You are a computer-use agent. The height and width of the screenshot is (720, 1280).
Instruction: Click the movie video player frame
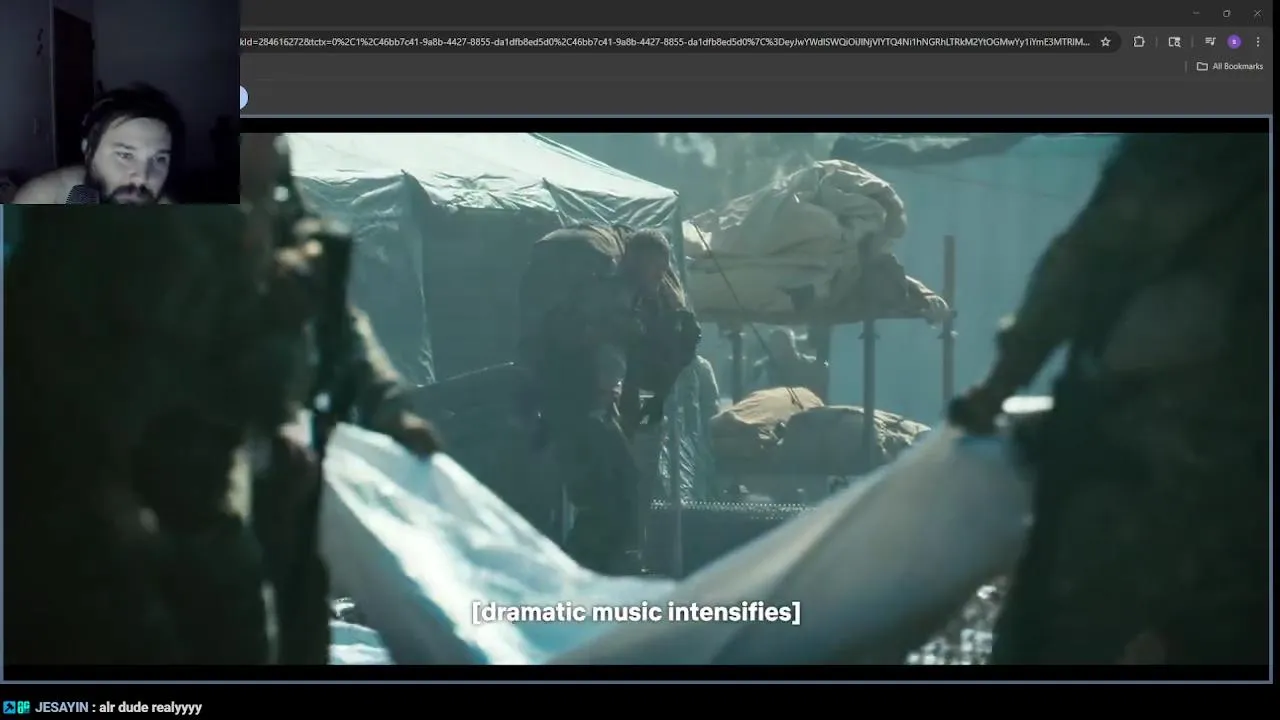click(x=636, y=398)
